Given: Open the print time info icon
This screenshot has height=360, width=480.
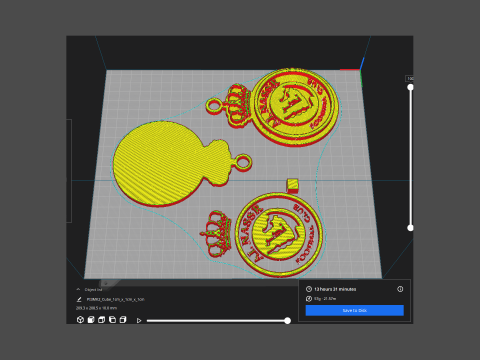Looking at the screenshot, I should pos(400,289).
